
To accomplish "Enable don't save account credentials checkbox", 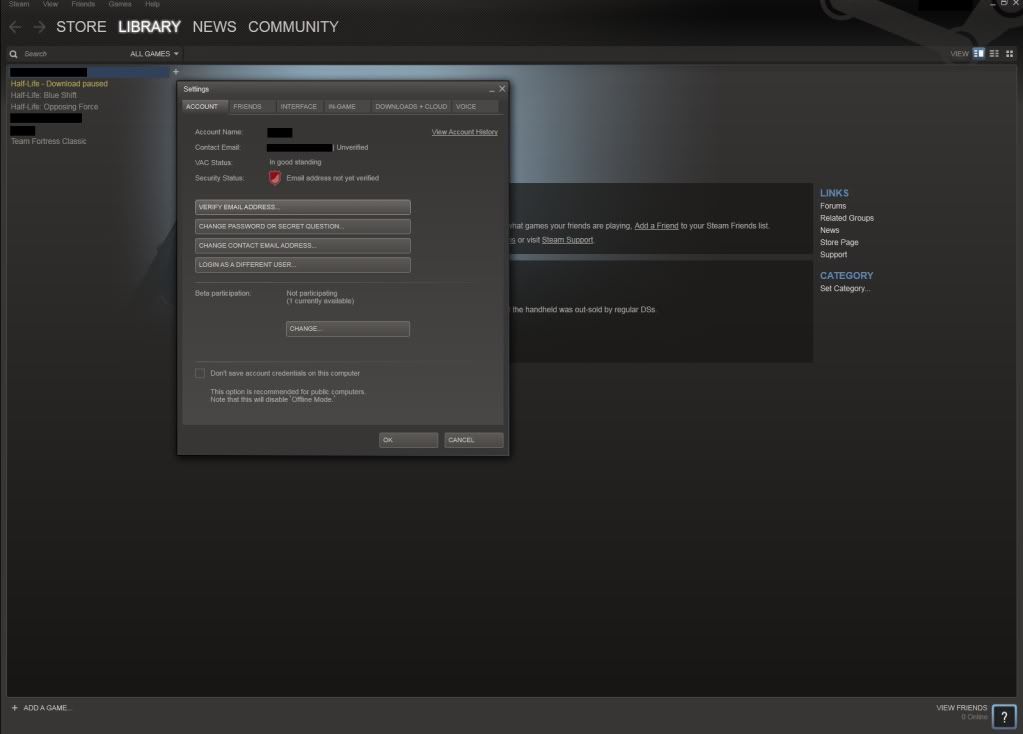I will pyautogui.click(x=200, y=373).
